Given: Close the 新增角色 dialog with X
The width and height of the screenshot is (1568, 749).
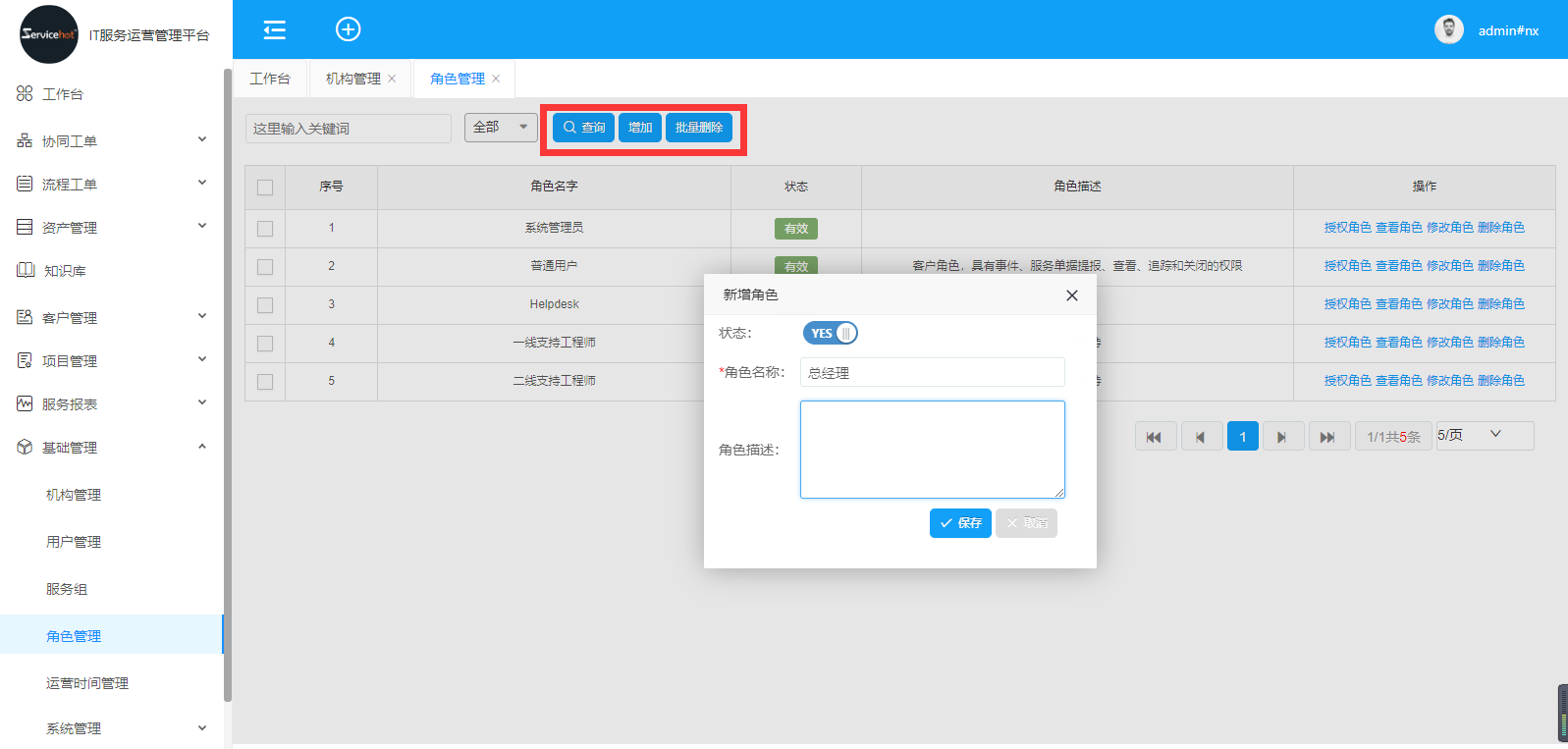Looking at the screenshot, I should pyautogui.click(x=1071, y=295).
